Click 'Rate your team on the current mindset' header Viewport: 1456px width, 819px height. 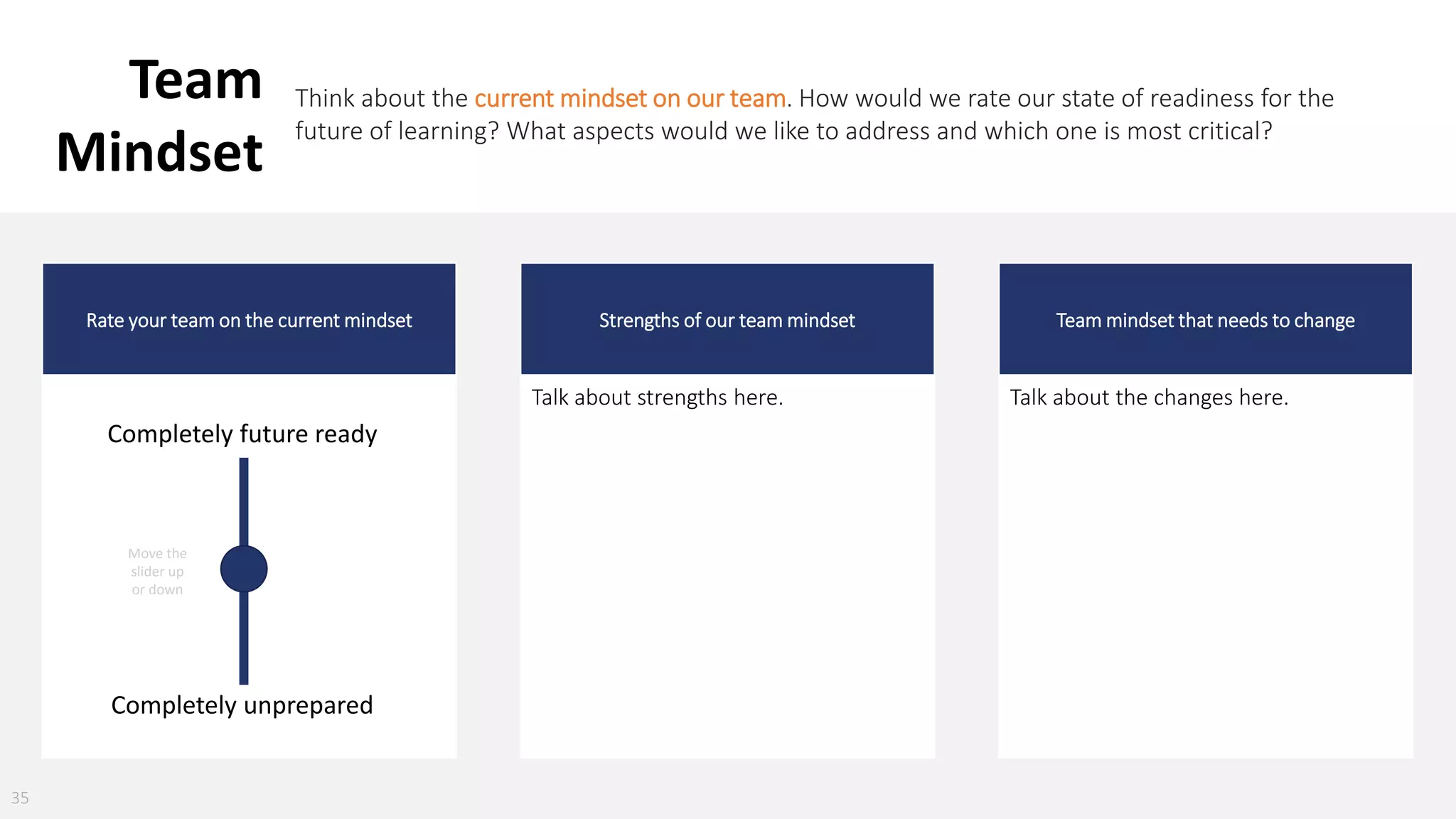click(x=249, y=320)
